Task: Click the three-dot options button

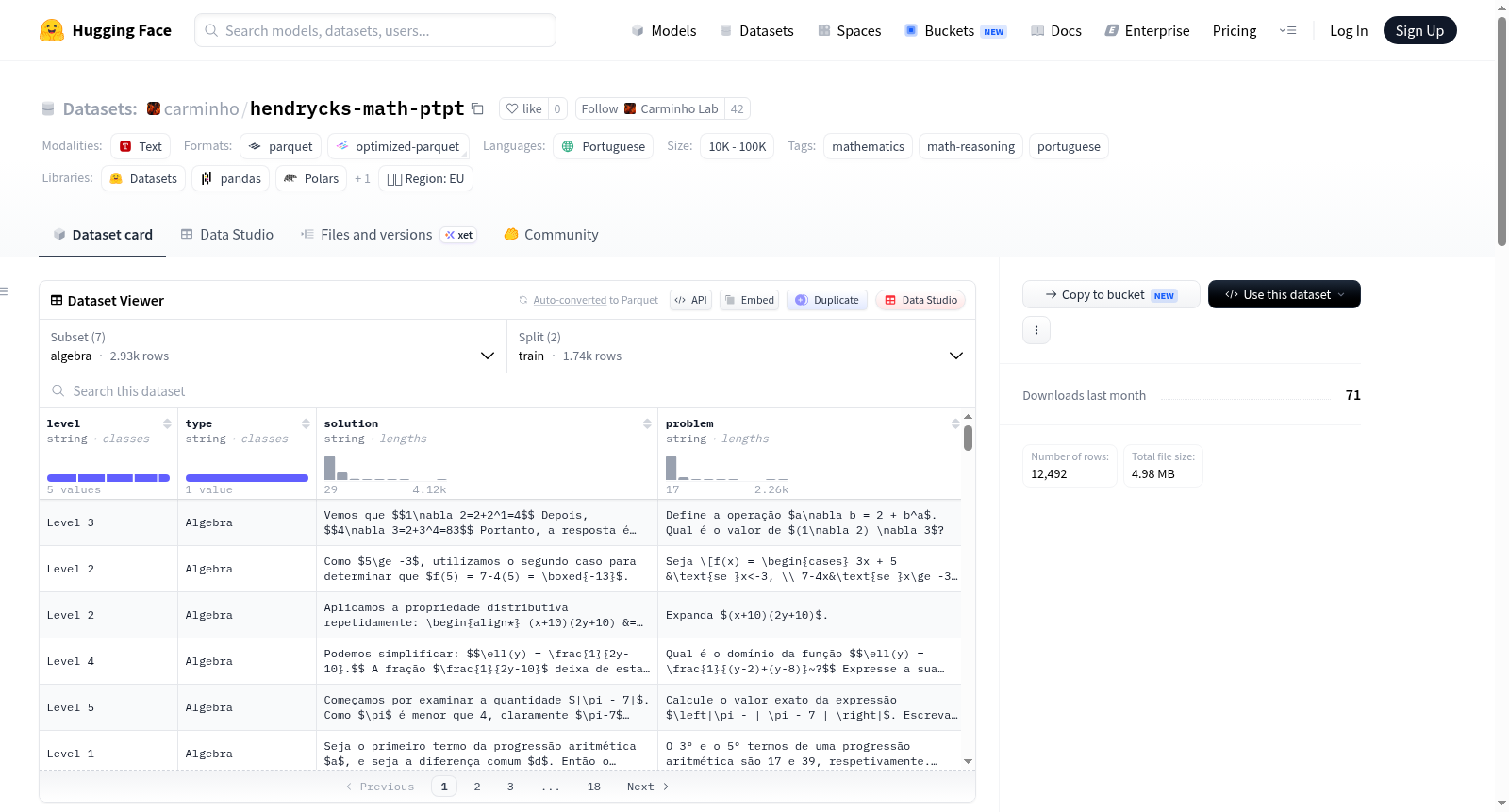Action: pyautogui.click(x=1036, y=330)
